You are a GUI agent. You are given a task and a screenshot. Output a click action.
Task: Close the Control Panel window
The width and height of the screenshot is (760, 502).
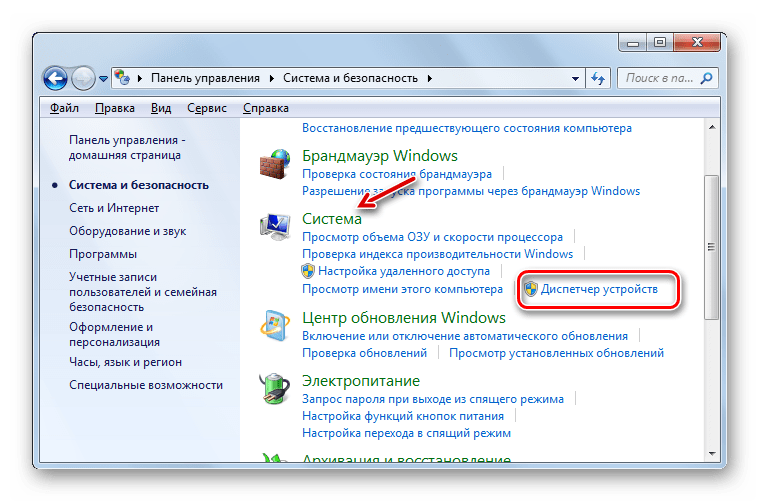[x=697, y=43]
